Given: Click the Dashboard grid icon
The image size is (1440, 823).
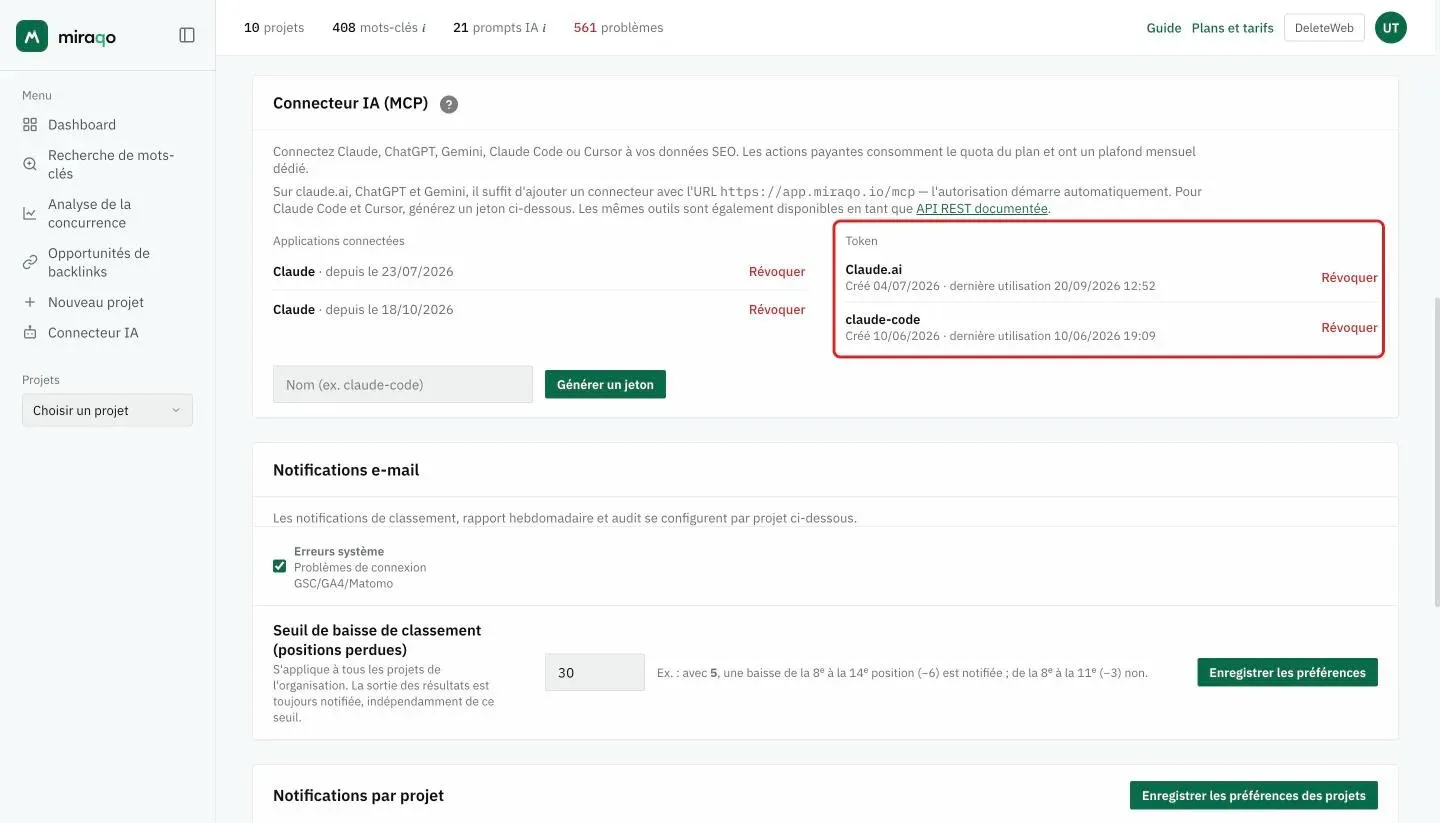Looking at the screenshot, I should 30,125.
